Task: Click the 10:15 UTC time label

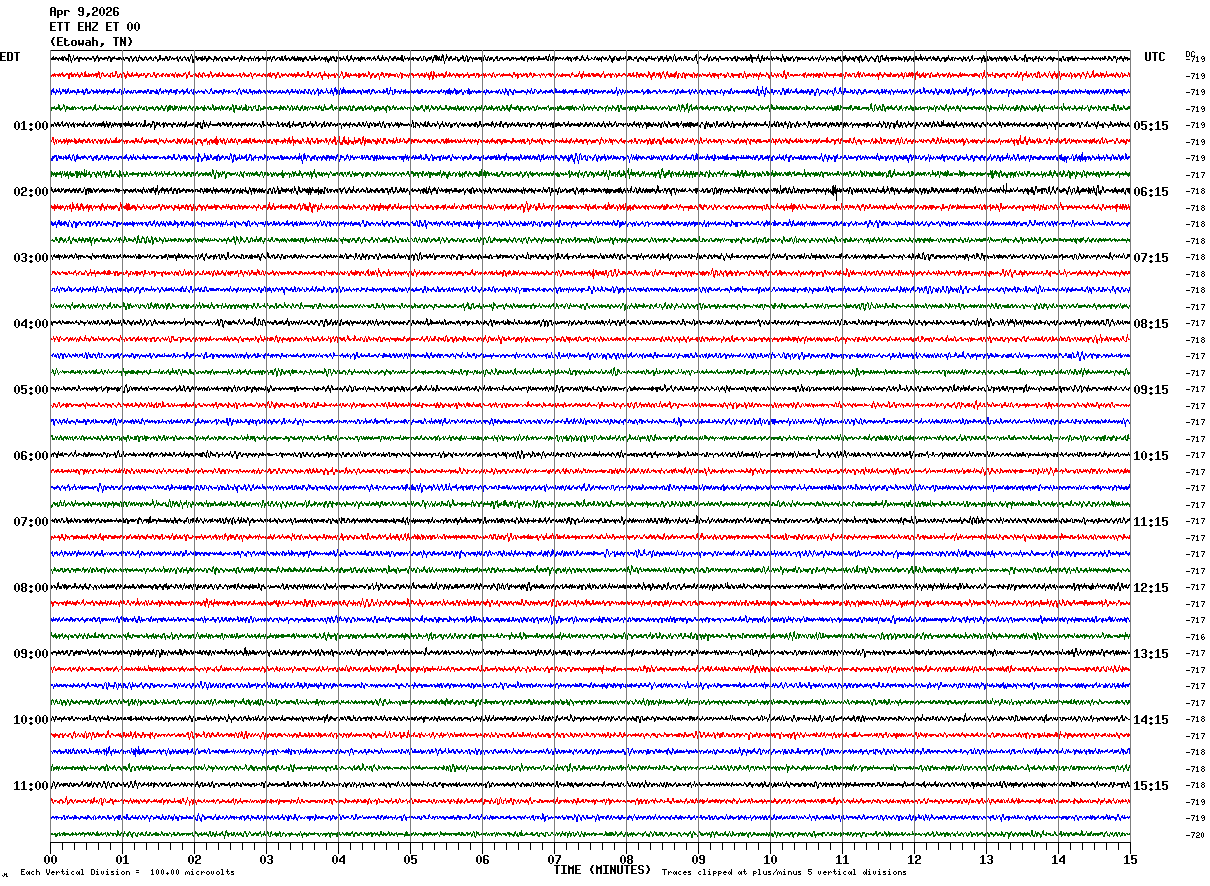Action: (1151, 456)
